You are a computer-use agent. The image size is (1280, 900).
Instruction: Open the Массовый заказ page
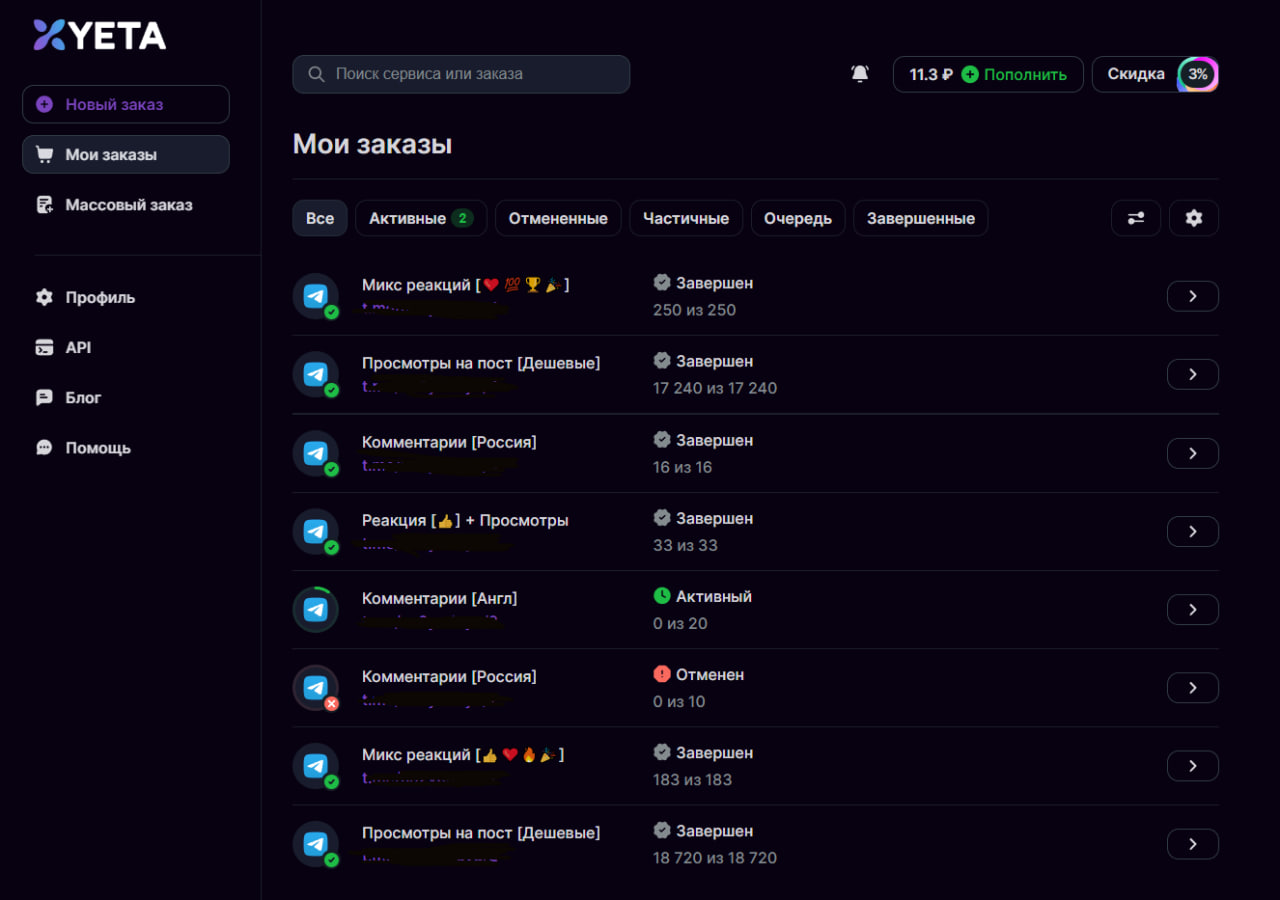(128, 205)
